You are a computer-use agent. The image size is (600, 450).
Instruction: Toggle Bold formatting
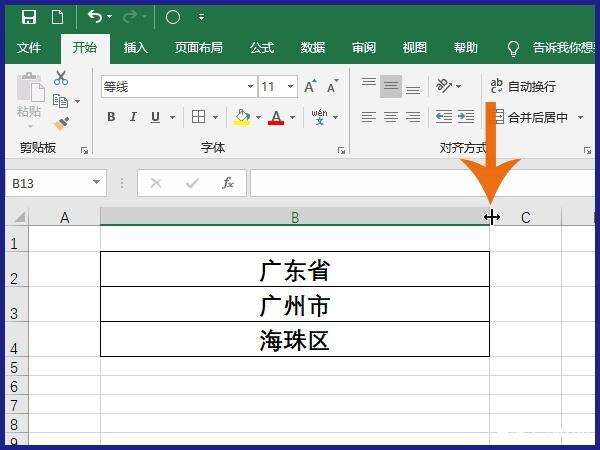point(111,117)
